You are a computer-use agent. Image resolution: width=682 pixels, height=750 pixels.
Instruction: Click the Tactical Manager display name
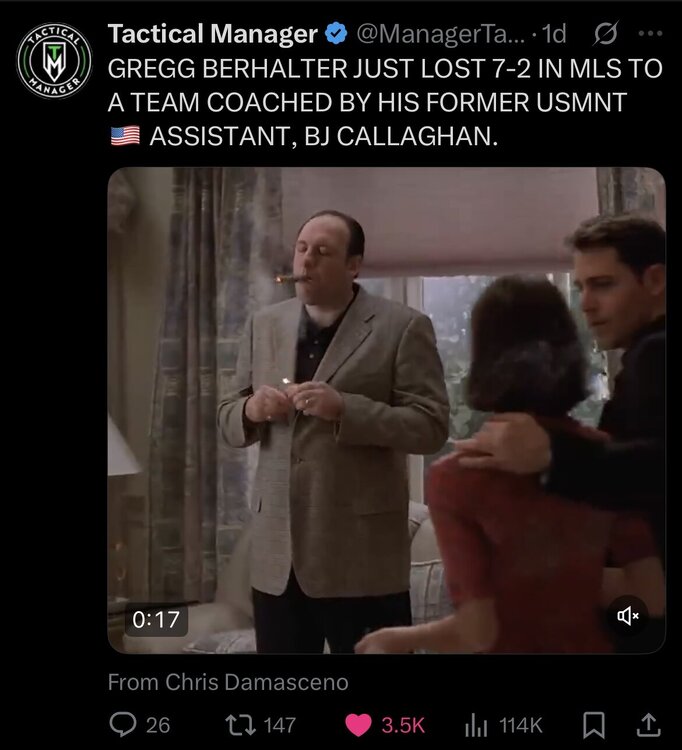click(212, 34)
